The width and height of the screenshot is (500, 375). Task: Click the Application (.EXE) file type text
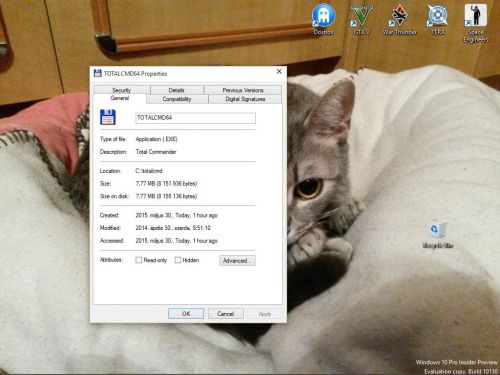156,139
